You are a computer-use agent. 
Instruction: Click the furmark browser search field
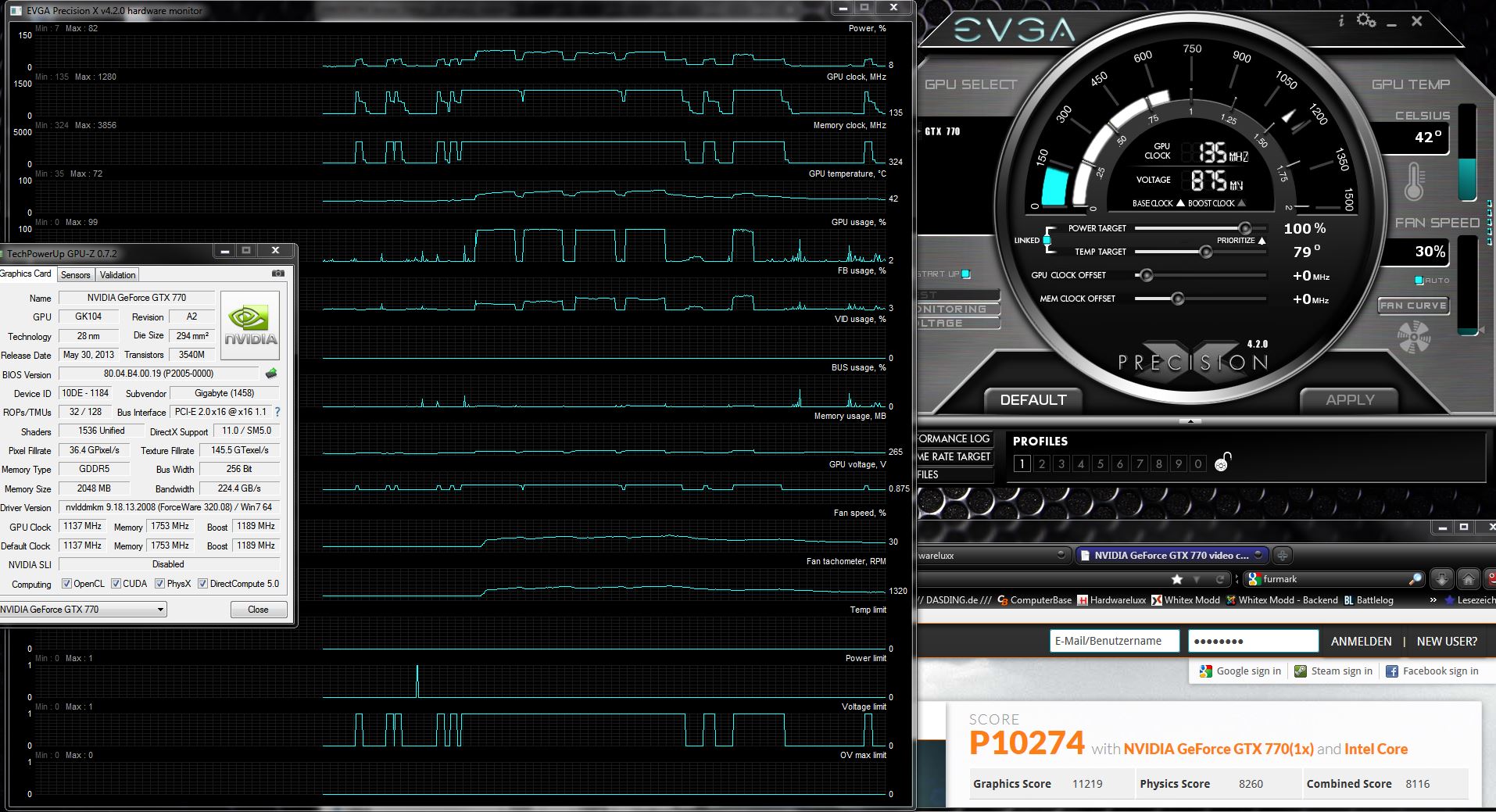coord(1335,579)
